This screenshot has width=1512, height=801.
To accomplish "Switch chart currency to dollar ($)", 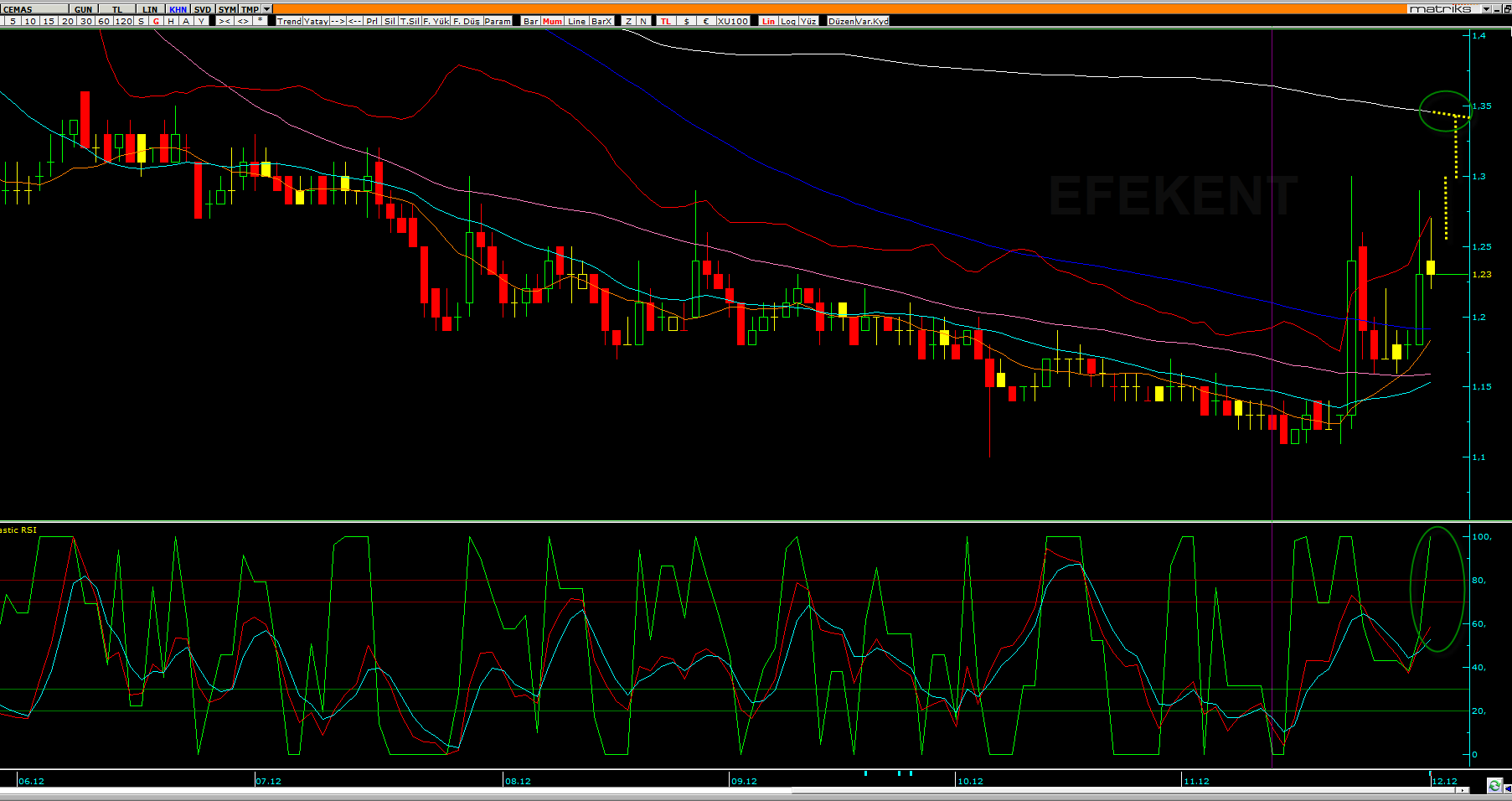I will (687, 21).
